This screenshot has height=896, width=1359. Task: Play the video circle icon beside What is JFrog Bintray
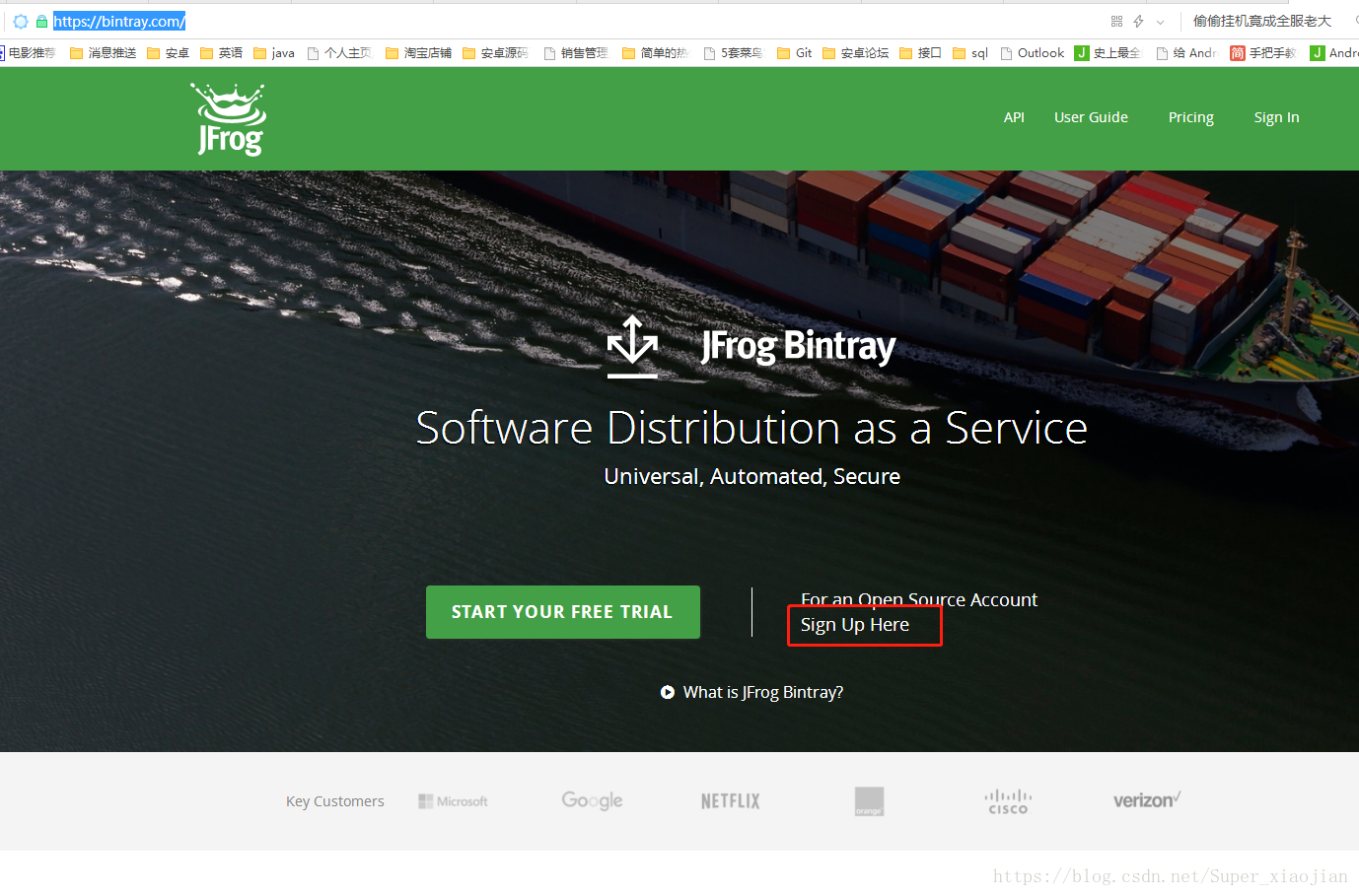668,692
